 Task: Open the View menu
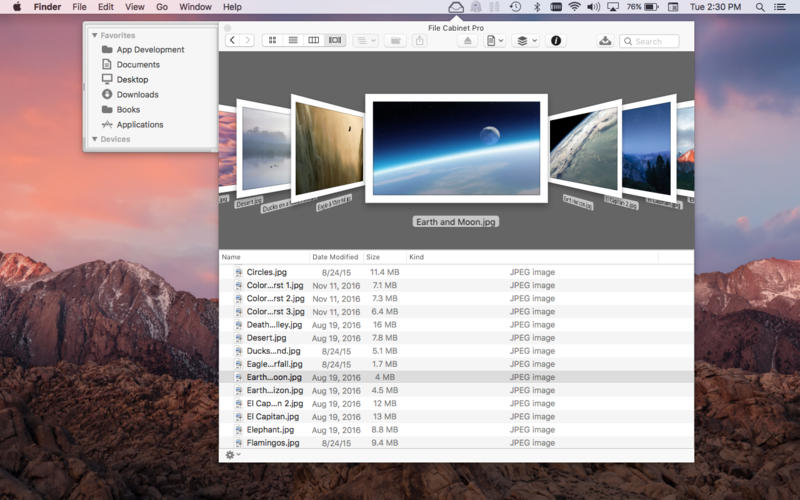[x=135, y=7]
